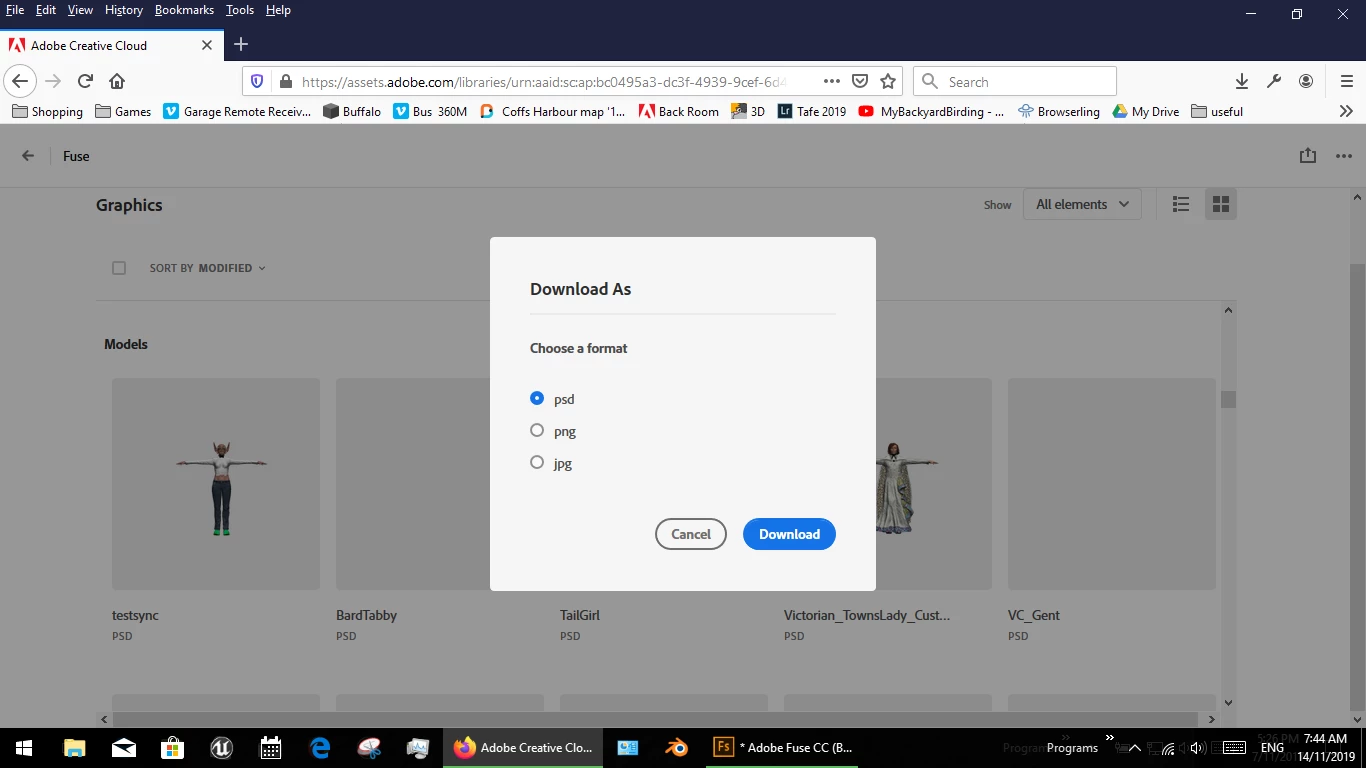Image resolution: width=1366 pixels, height=768 pixels.
Task: Open the Firefox account icon
Action: [x=1306, y=81]
